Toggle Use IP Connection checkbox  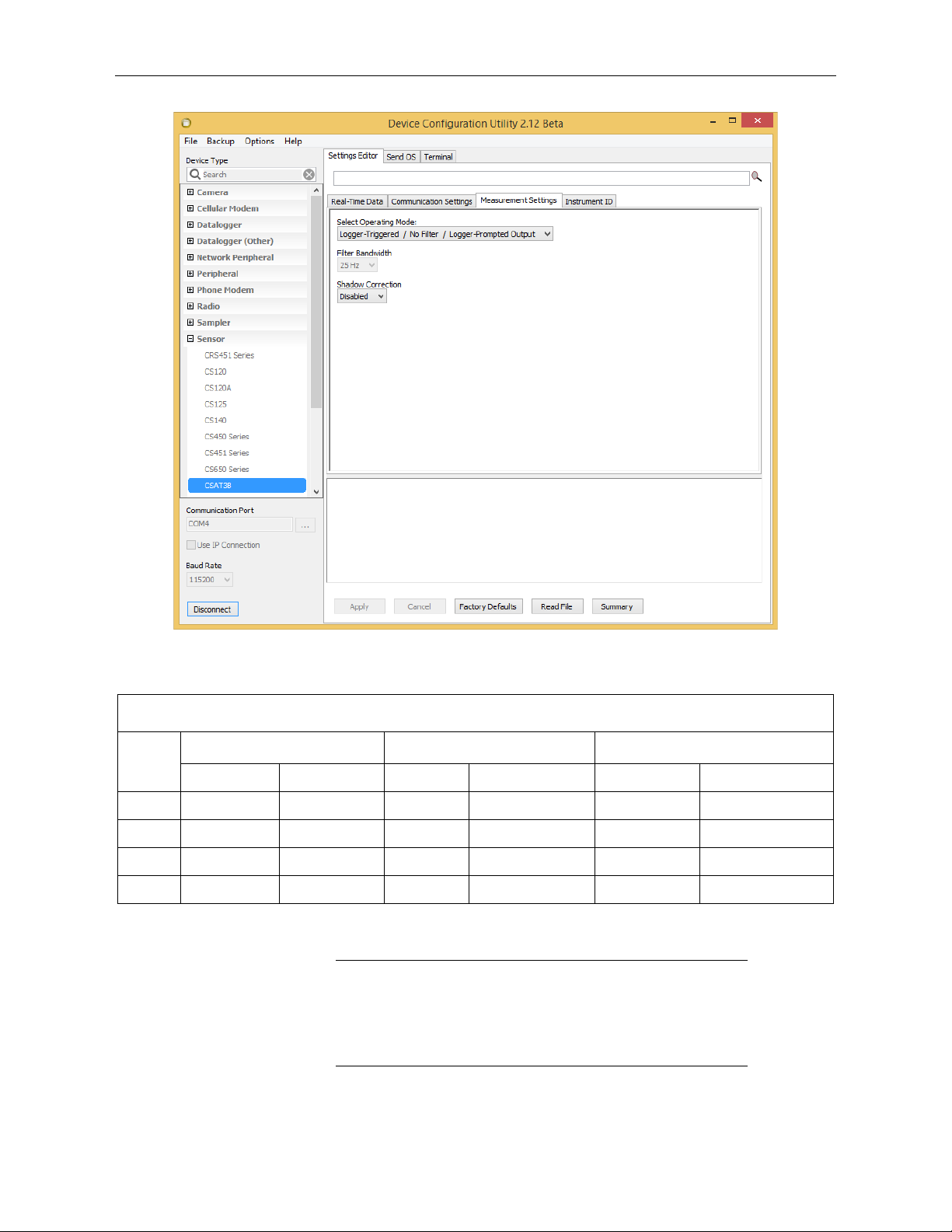click(191, 545)
